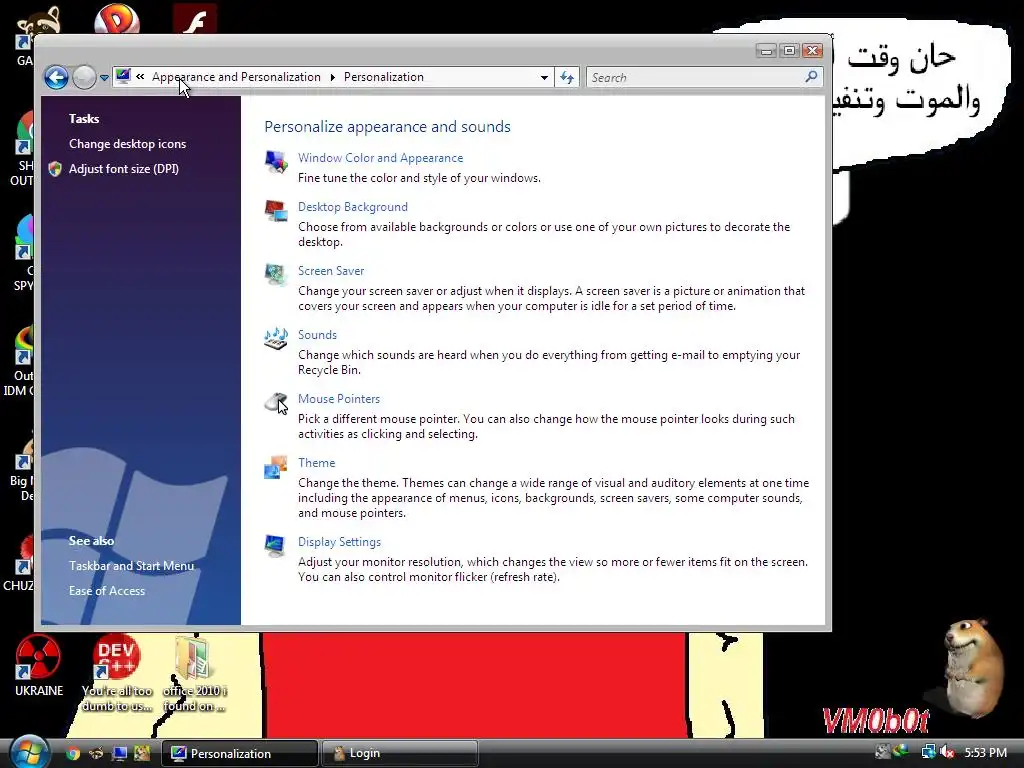Screen dimensions: 1024x768
Task: Click the Control Panel icon in the address bar
Action: tap(123, 76)
